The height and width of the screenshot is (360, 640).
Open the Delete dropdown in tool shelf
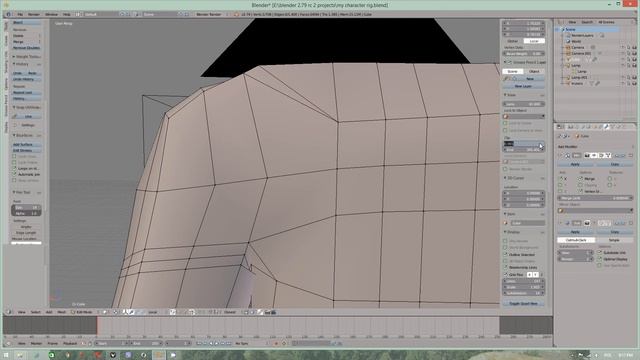(x=27, y=36)
